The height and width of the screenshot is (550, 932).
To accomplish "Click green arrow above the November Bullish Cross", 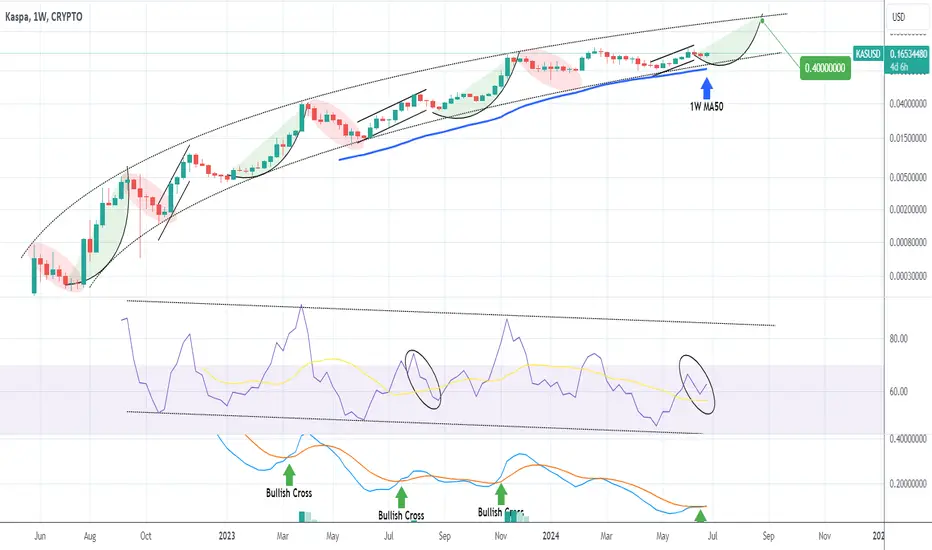I will (x=501, y=494).
